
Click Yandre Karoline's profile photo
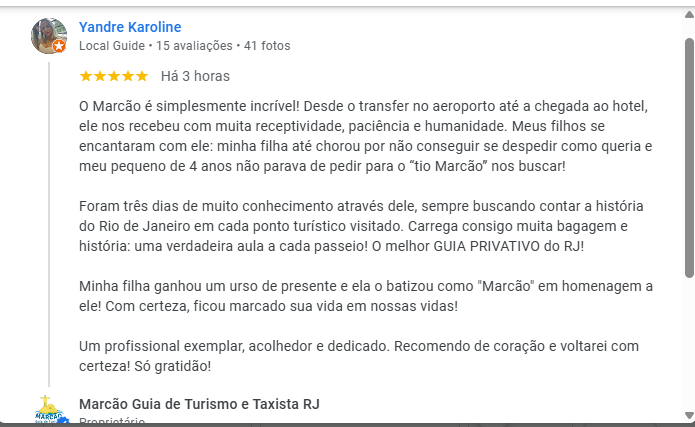click(x=48, y=34)
